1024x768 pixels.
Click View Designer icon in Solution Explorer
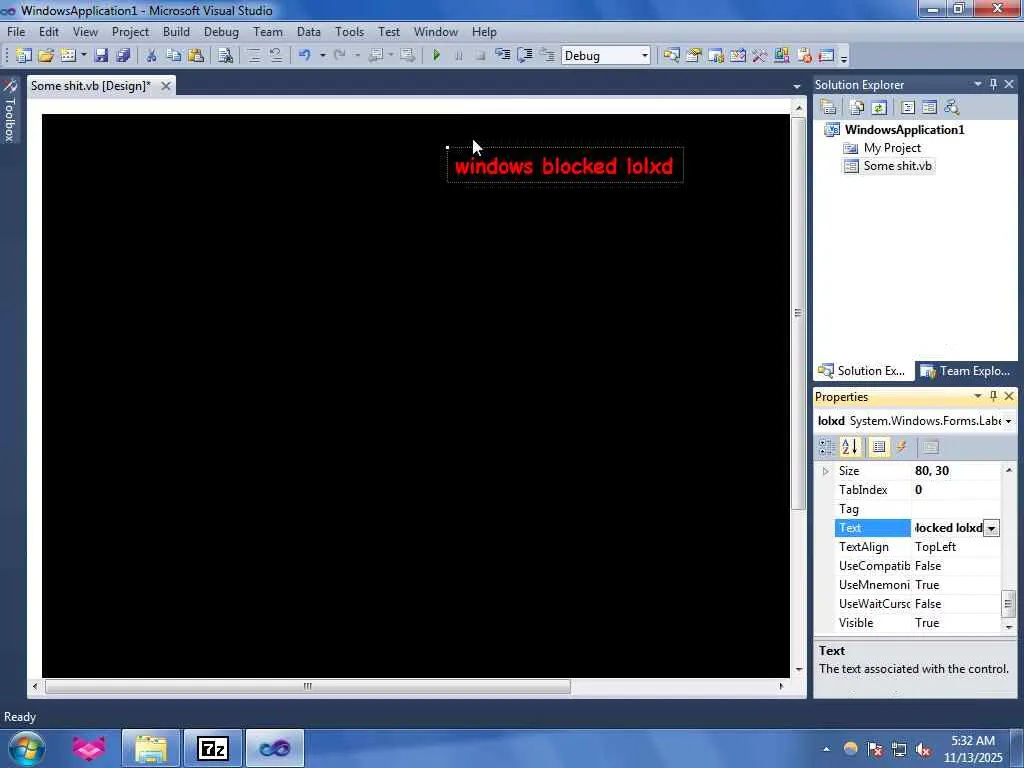coord(929,107)
